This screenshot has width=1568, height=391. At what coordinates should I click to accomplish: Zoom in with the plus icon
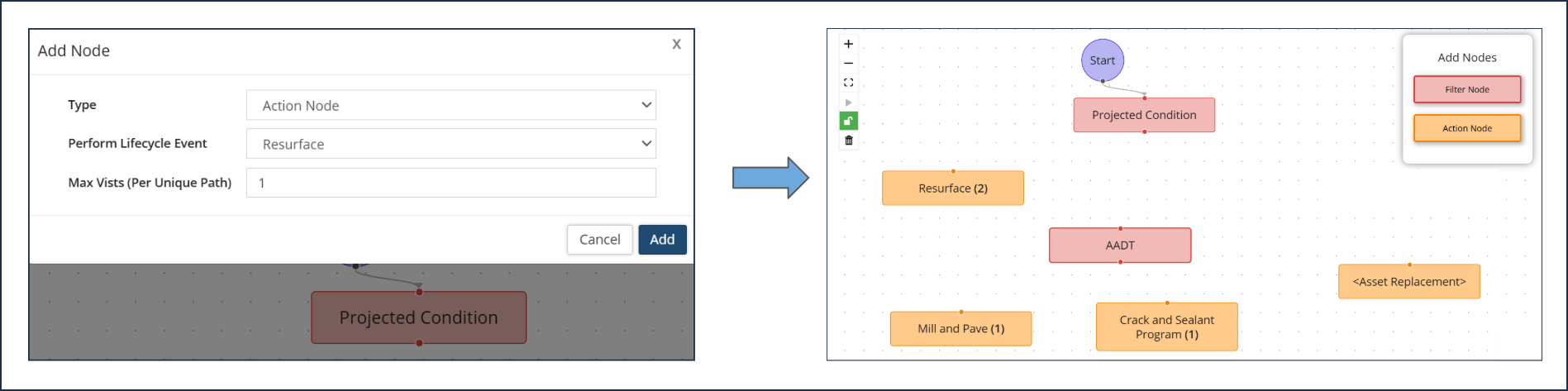click(848, 44)
